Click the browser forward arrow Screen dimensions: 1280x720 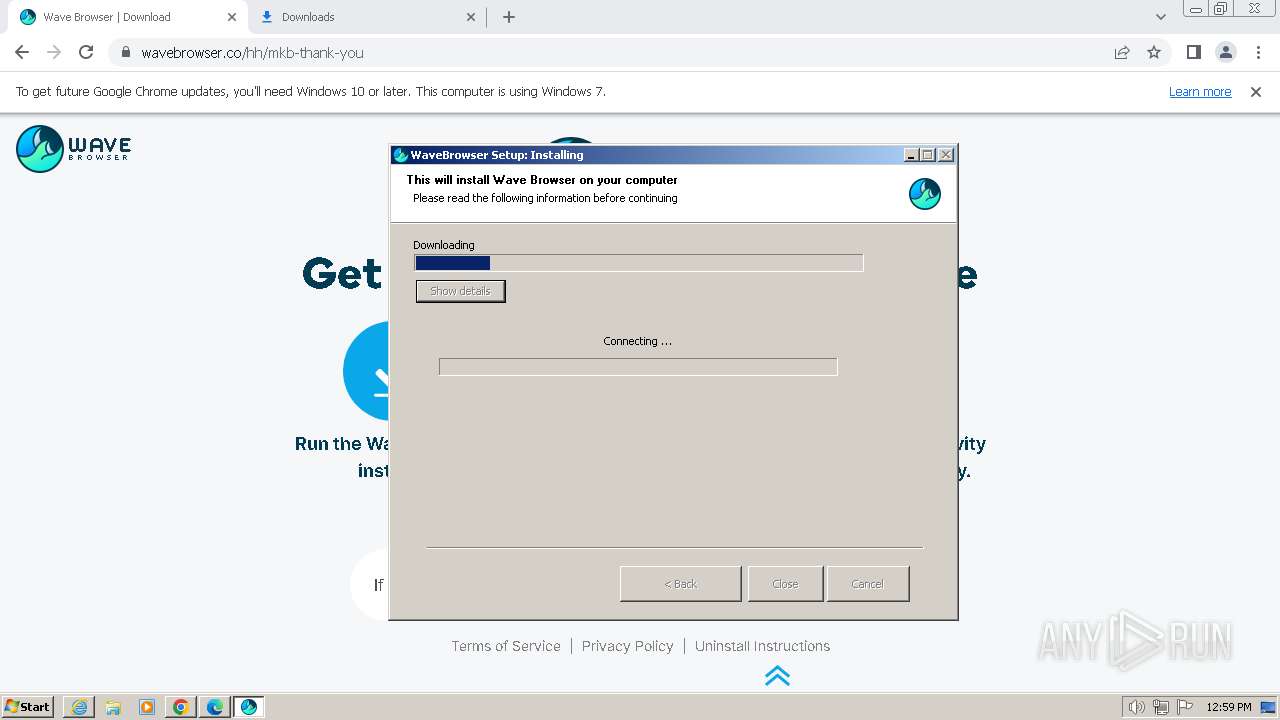(54, 52)
